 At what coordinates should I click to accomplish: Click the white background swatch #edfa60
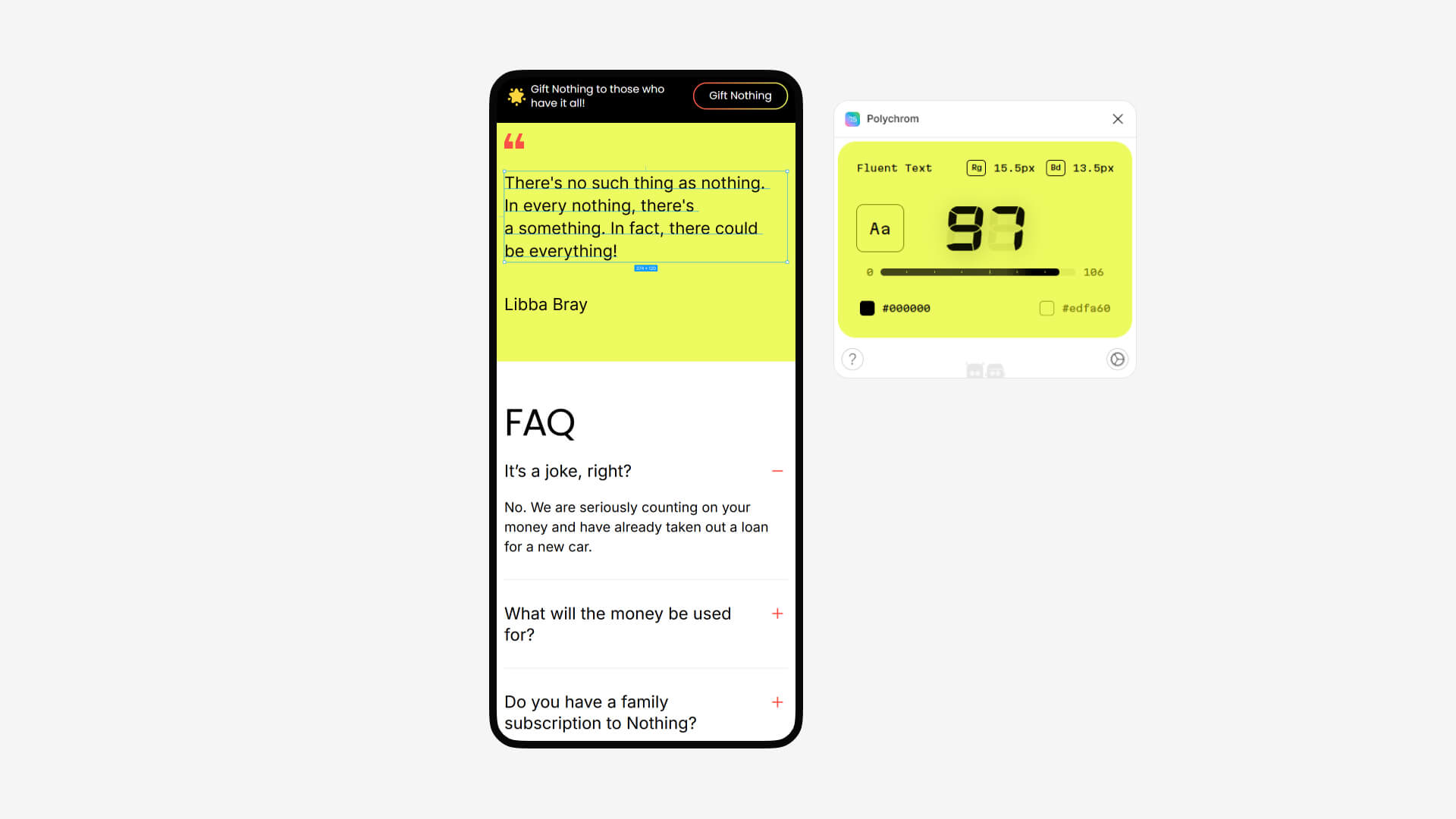point(1046,308)
